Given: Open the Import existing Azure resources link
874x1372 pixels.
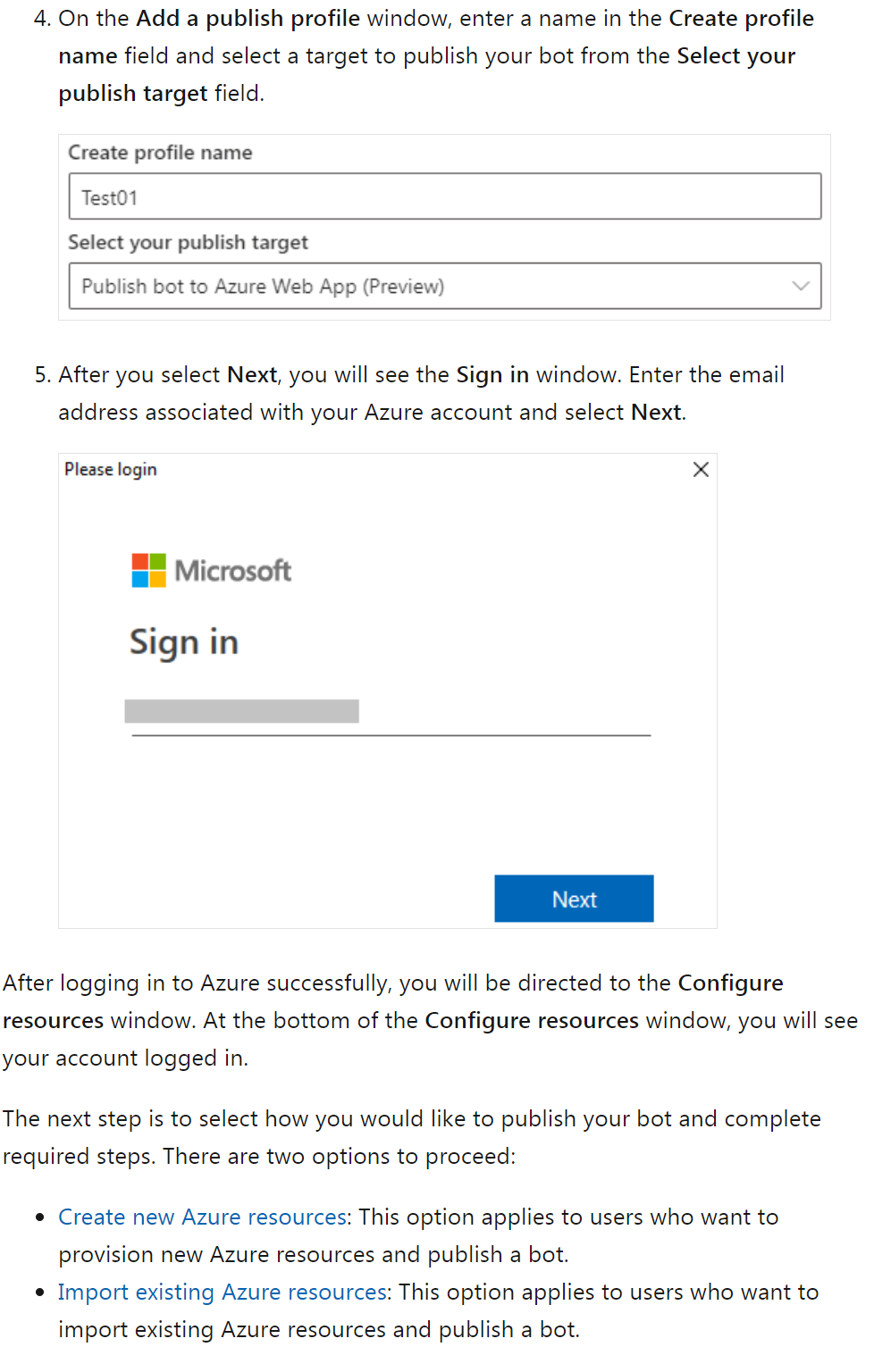Looking at the screenshot, I should [222, 1292].
